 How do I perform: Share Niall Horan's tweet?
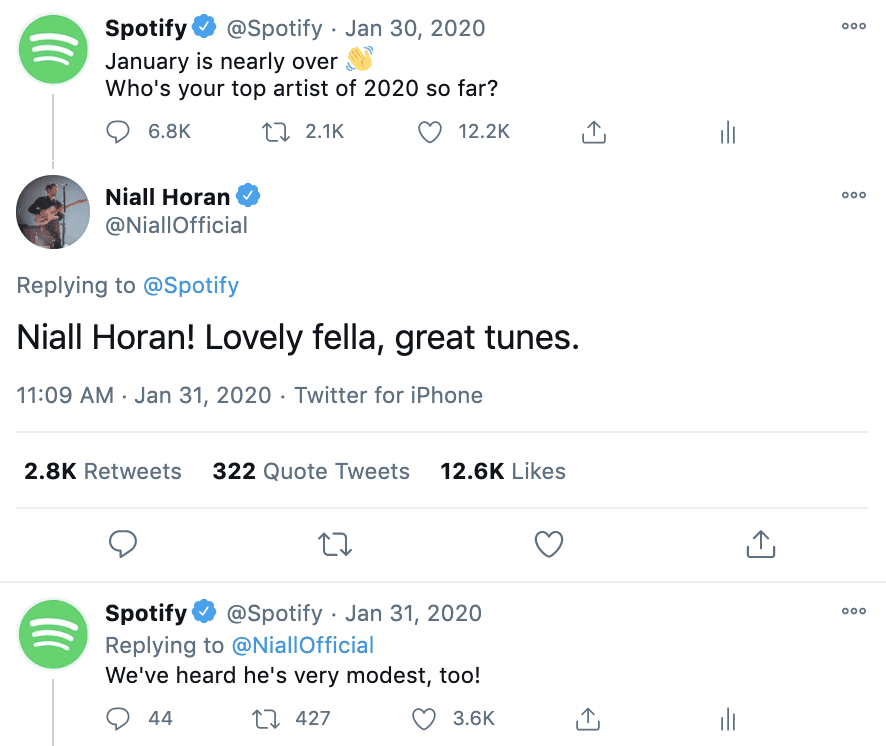coord(761,544)
